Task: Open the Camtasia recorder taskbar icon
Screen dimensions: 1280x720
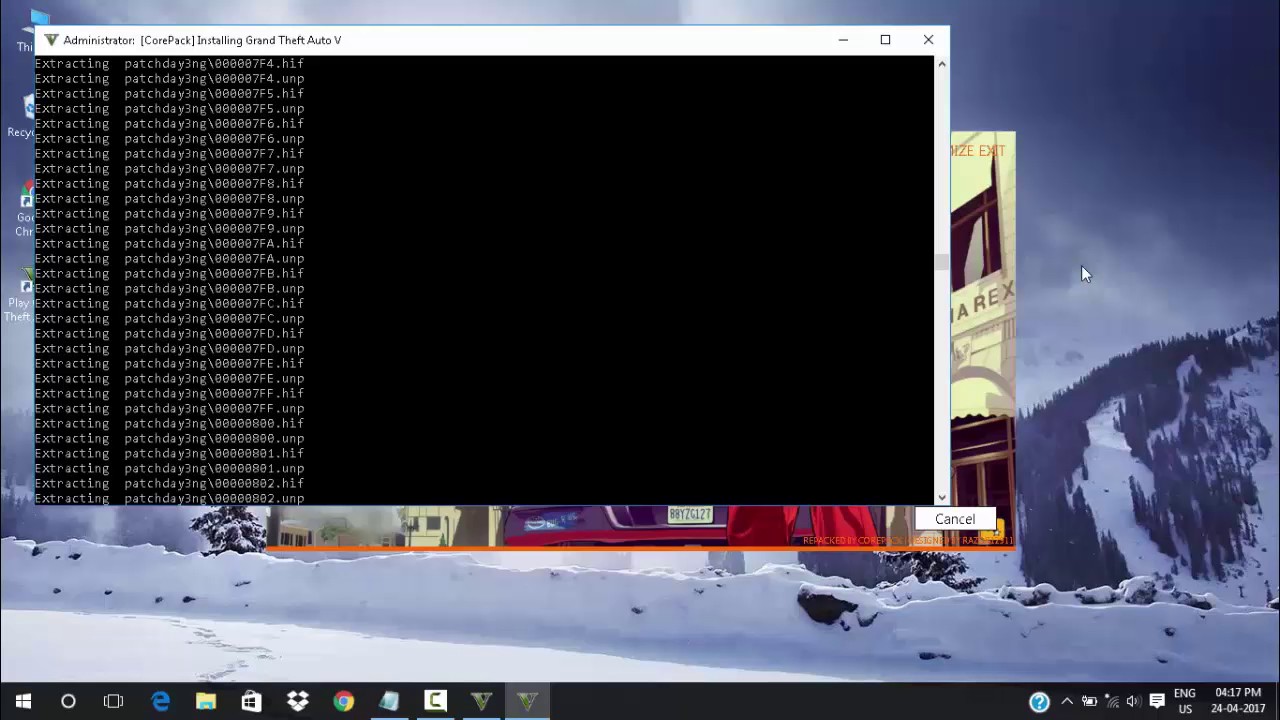Action: tap(435, 702)
